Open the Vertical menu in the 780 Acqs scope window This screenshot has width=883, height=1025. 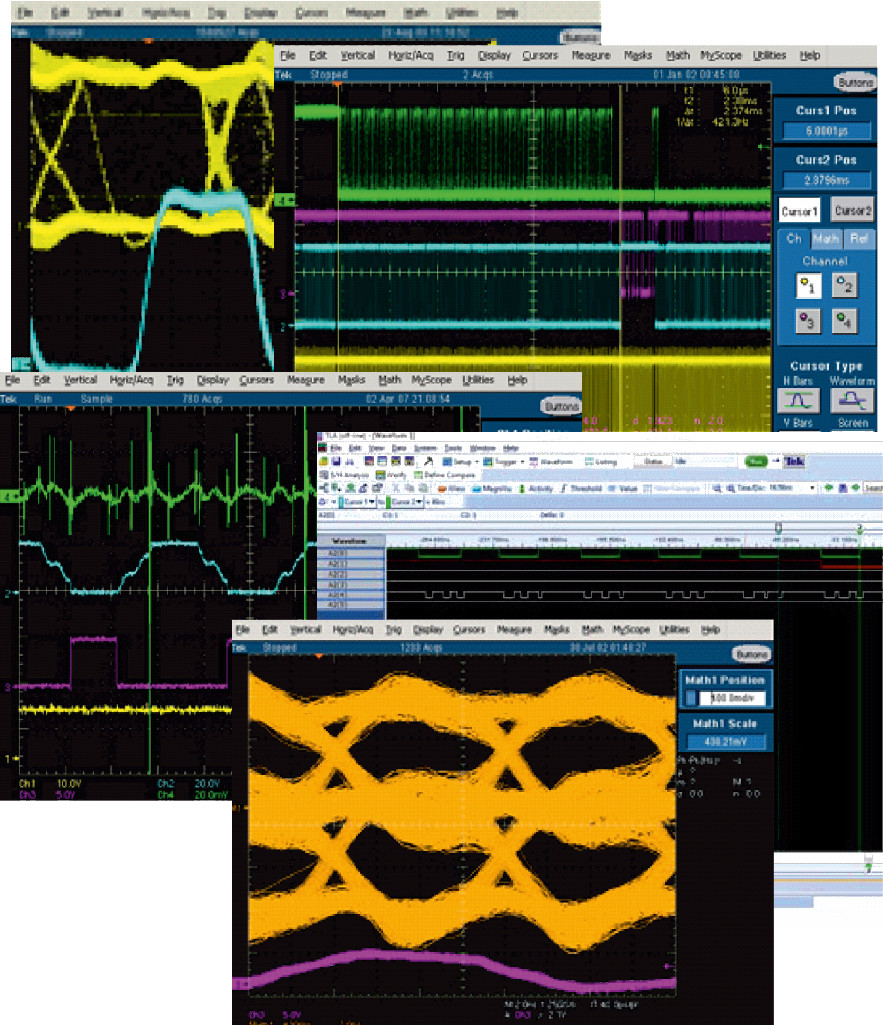(80, 380)
